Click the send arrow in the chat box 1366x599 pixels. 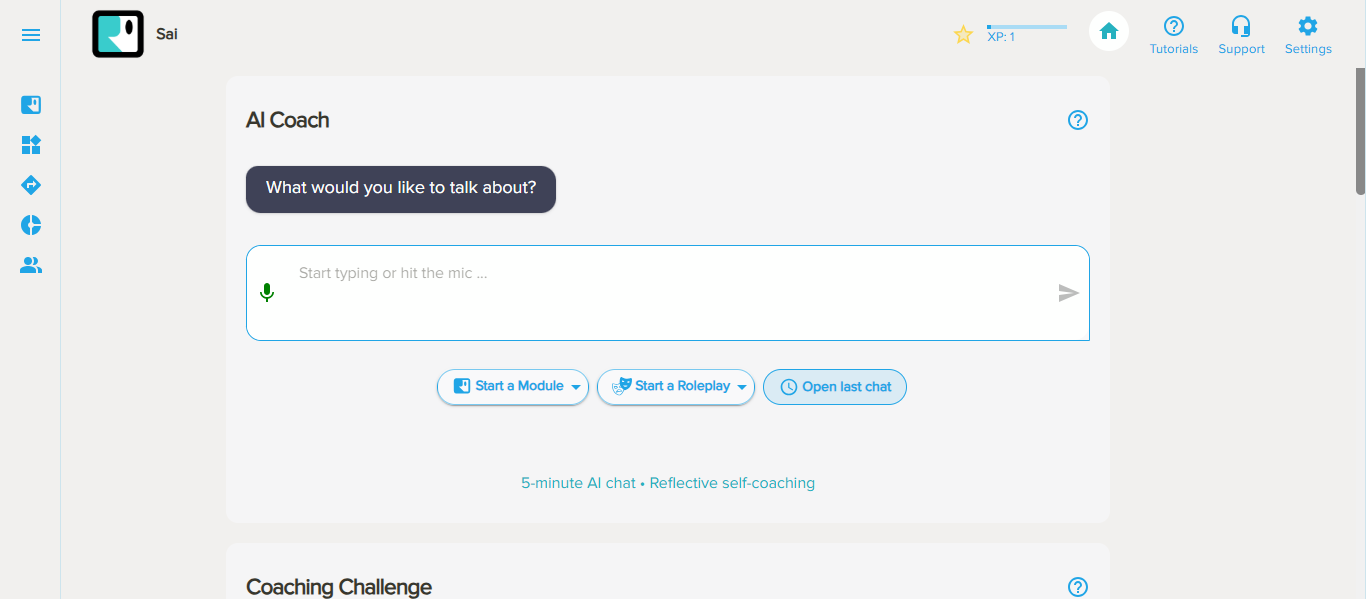[x=1068, y=293]
